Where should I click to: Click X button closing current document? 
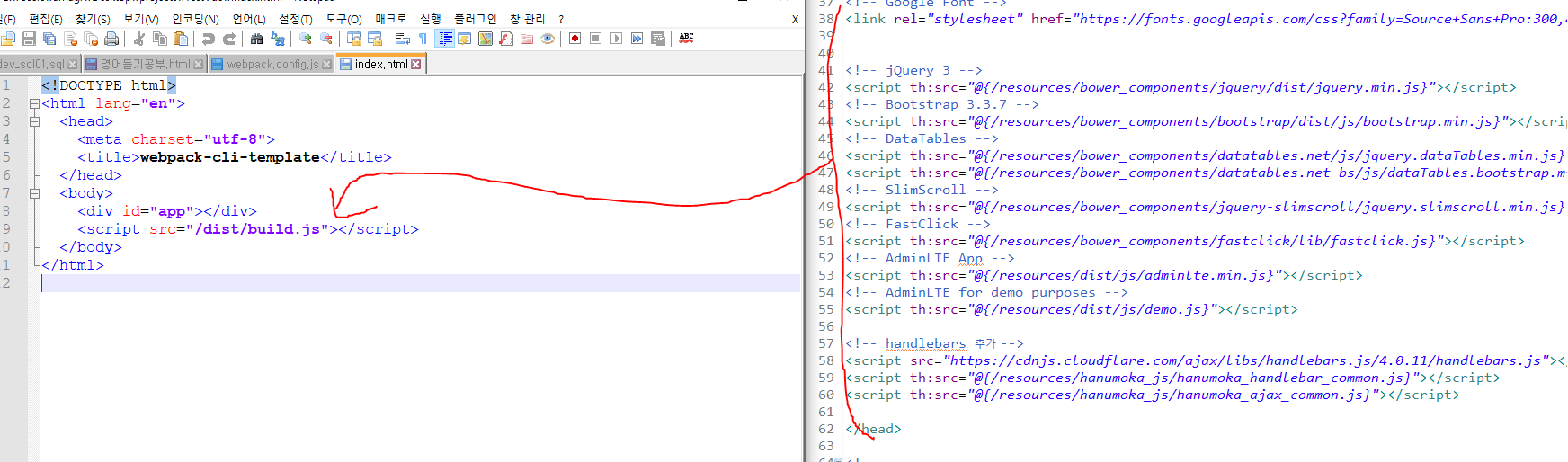(795, 19)
